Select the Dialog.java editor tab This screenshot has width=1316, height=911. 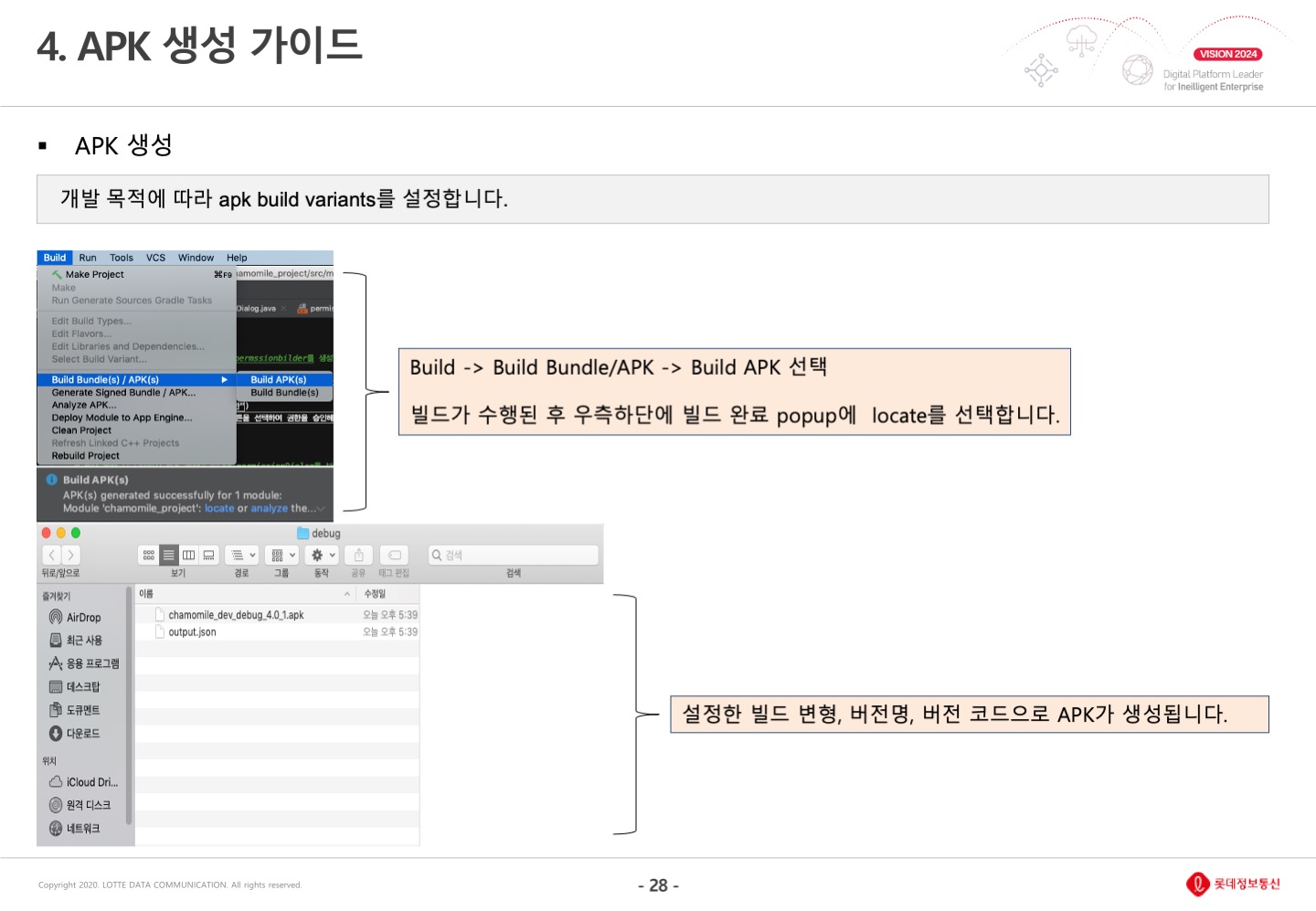pos(257,309)
